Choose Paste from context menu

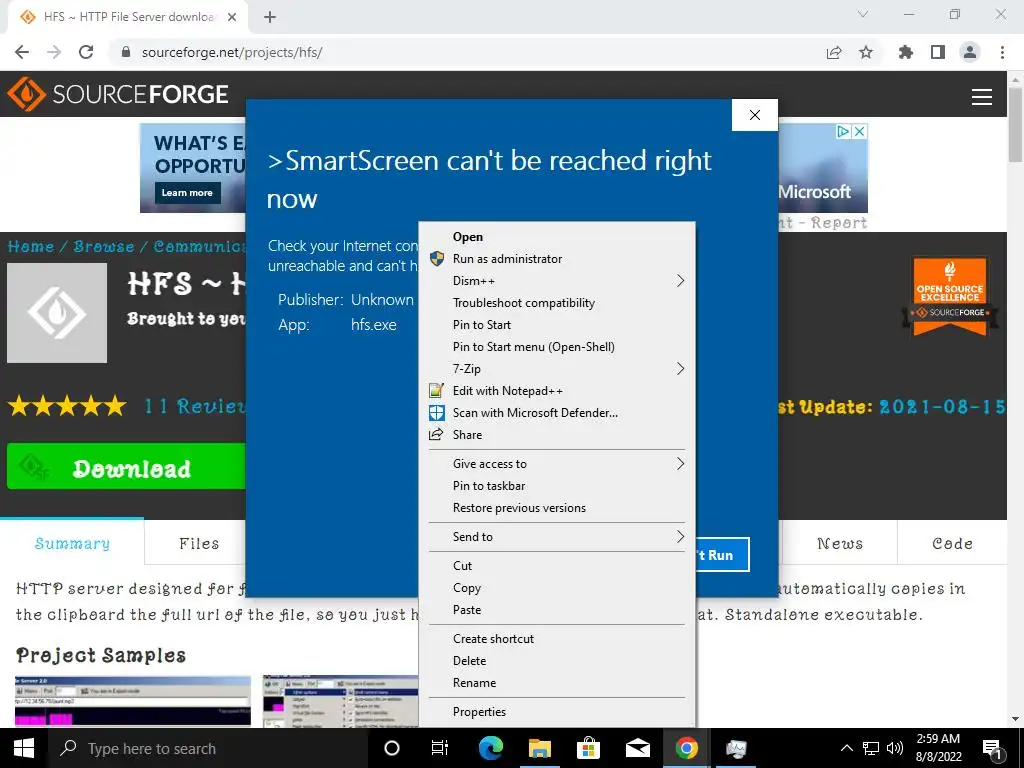point(557,610)
